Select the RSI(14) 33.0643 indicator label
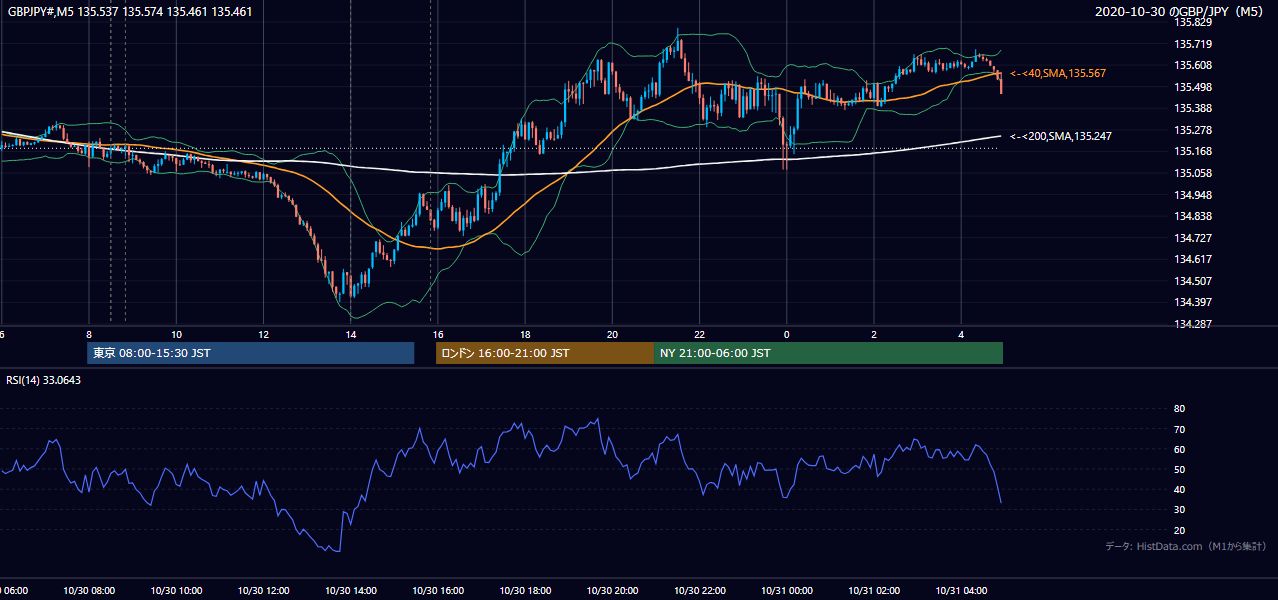The width and height of the screenshot is (1278, 600). pyautogui.click(x=43, y=380)
